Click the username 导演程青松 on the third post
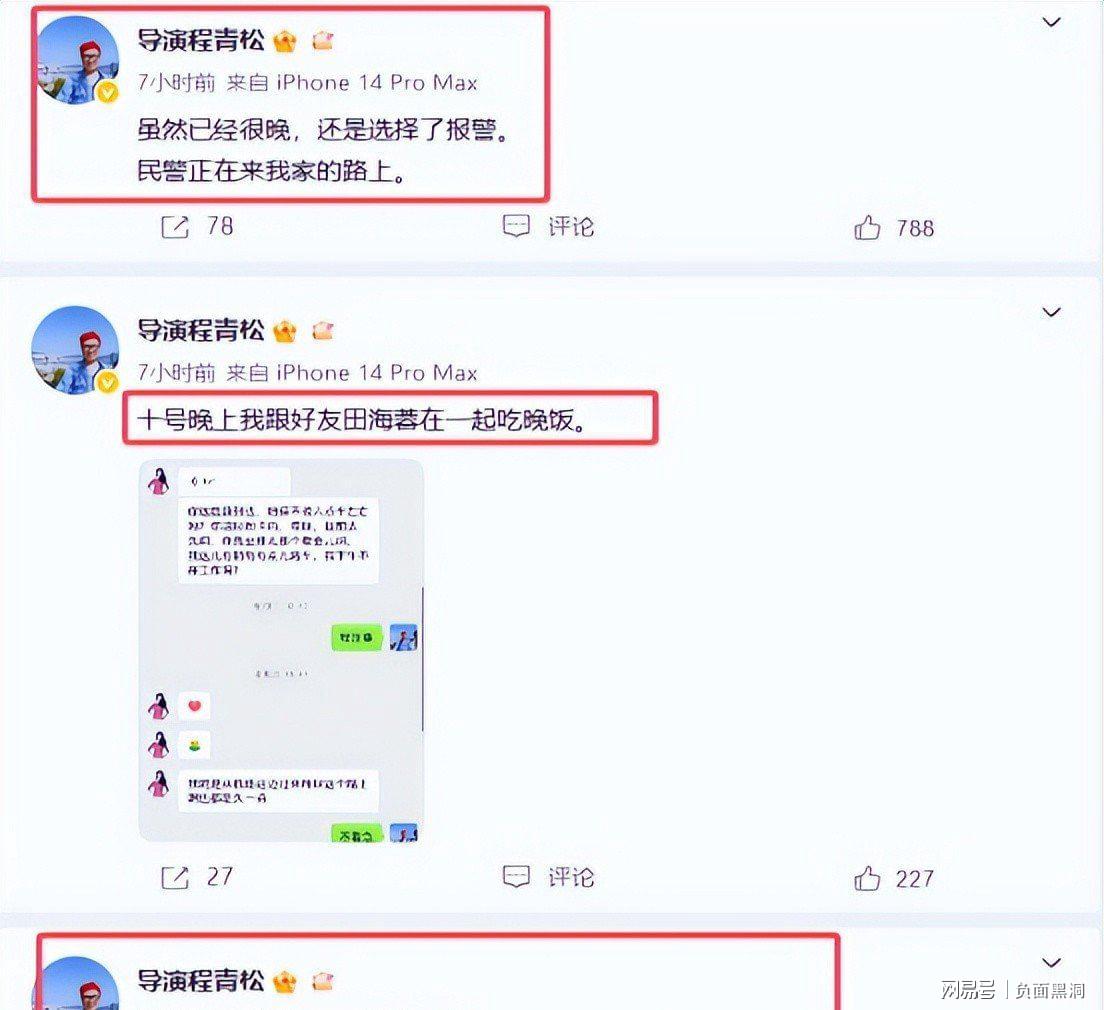1104x1010 pixels. coord(201,980)
